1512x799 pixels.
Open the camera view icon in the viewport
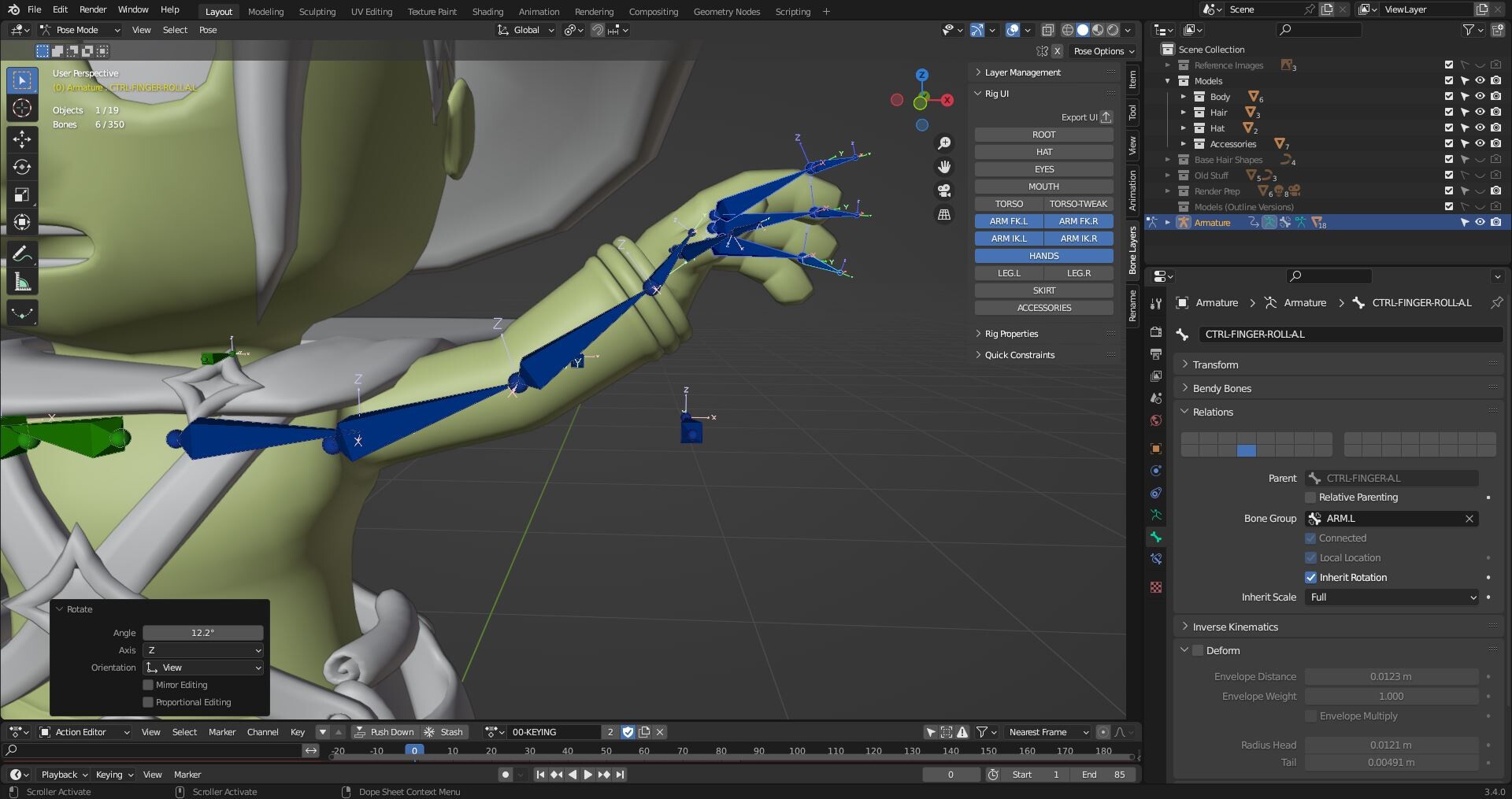[944, 191]
